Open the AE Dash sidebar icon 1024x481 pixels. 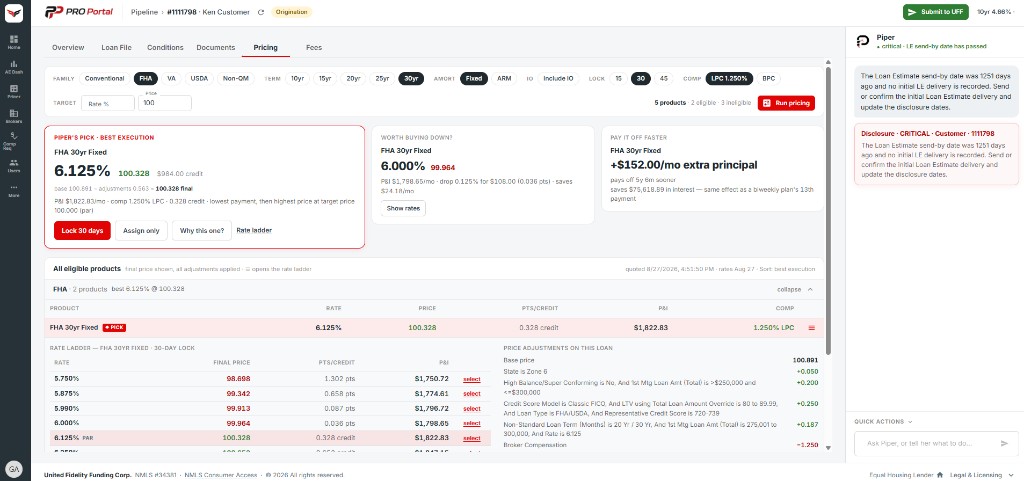(14, 67)
